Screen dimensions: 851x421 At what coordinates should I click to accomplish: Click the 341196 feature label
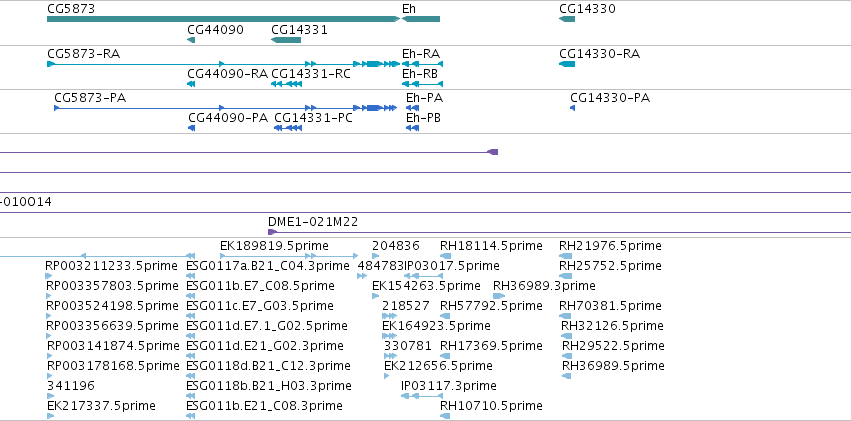click(71, 386)
